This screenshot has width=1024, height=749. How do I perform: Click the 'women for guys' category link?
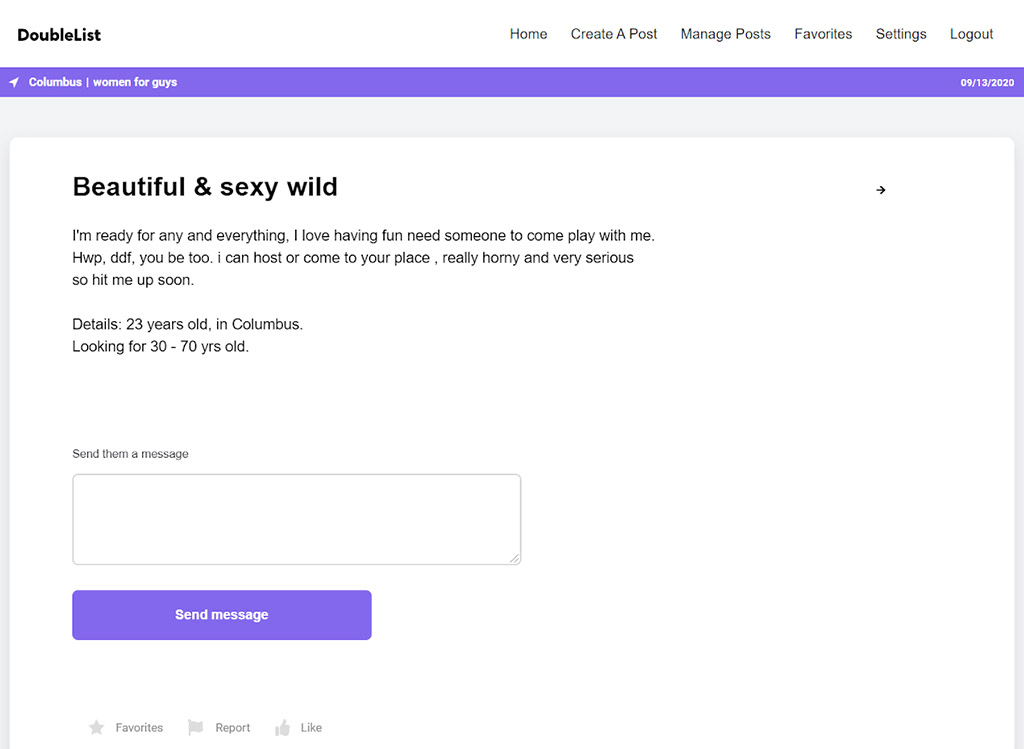(135, 82)
